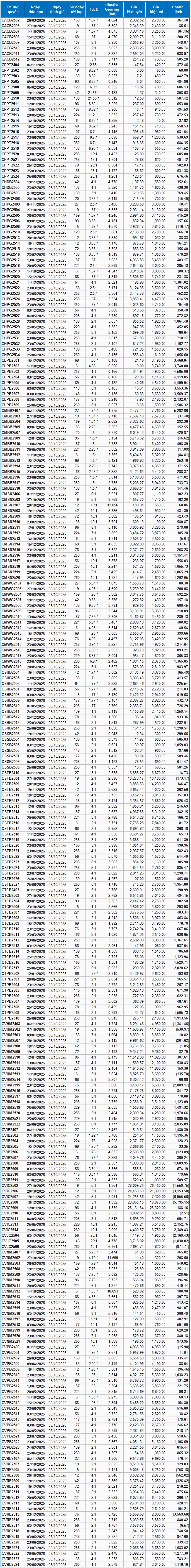191x1568 pixels.
Task: Click the 367.40 difference in CACB2502 row
Action: coord(178,21)
